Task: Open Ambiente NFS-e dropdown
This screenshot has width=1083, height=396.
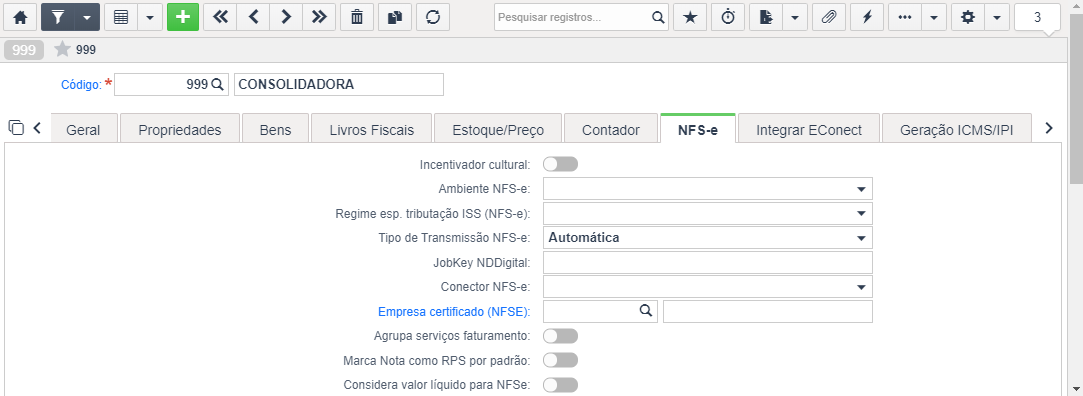Action: 708,189
